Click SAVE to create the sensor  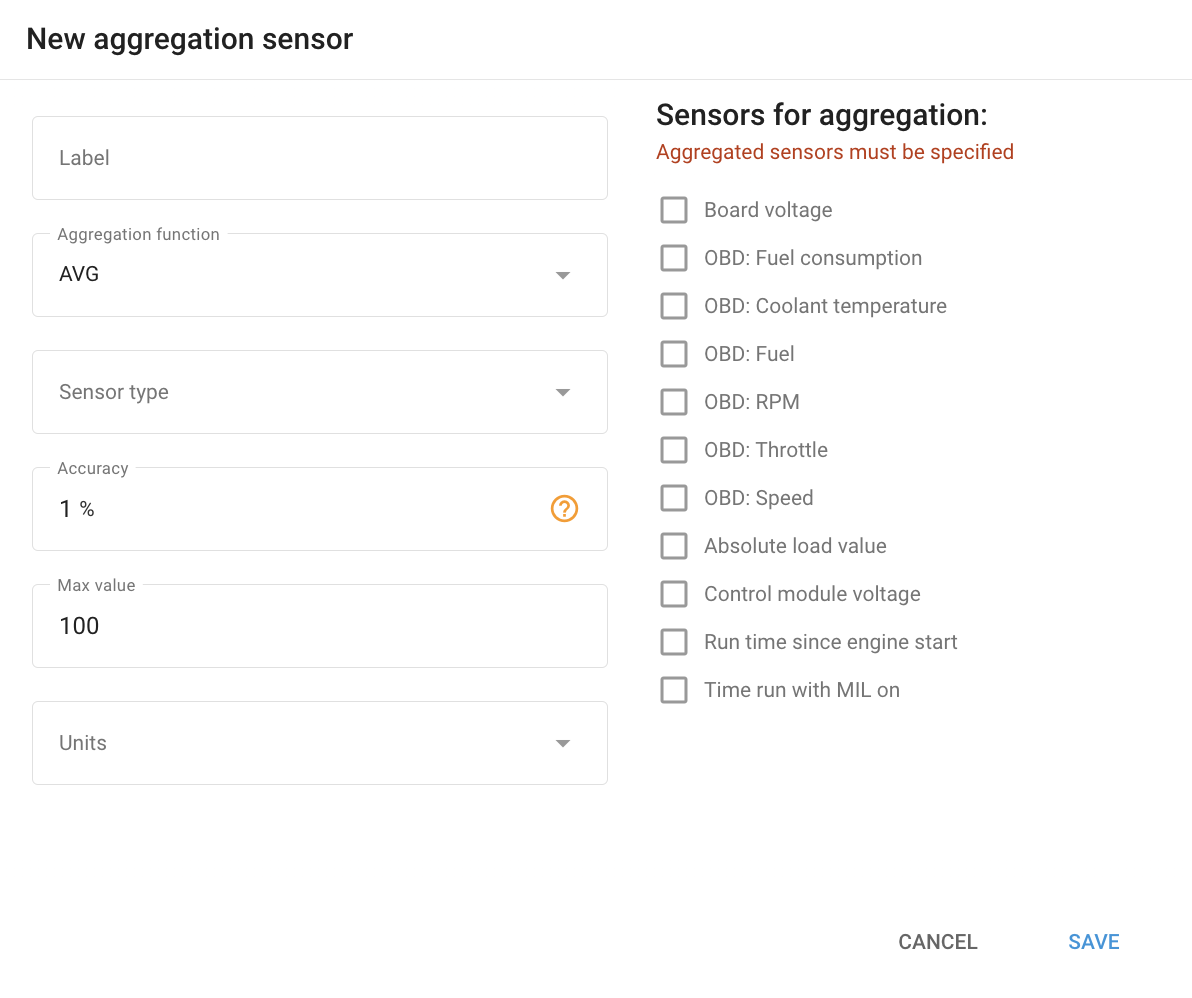(1093, 942)
